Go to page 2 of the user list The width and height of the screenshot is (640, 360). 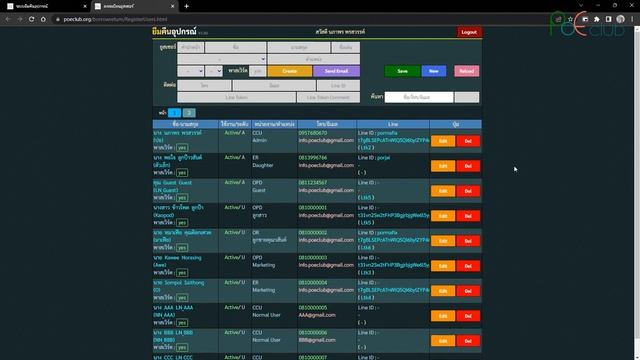(x=189, y=113)
